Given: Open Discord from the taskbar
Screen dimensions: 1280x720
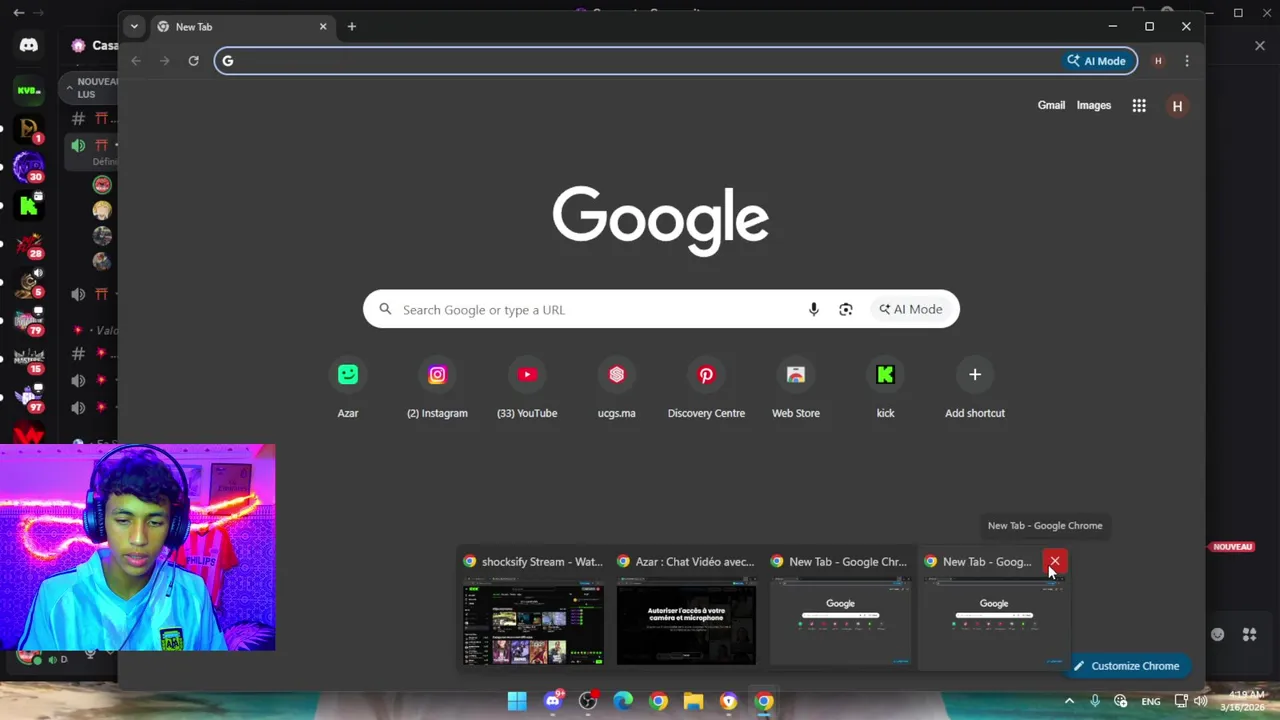Looking at the screenshot, I should [553, 701].
